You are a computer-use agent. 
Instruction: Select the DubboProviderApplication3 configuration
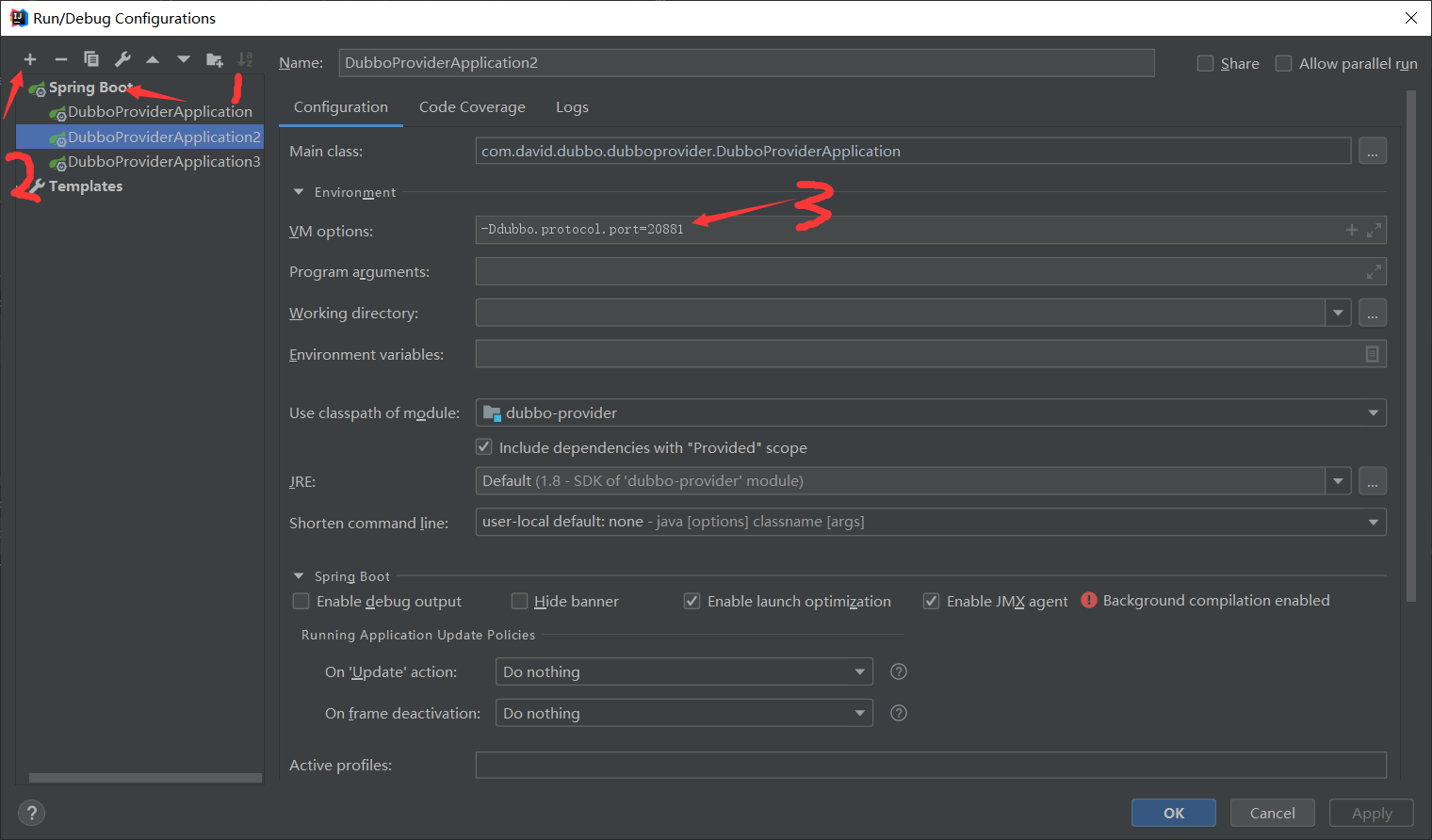(x=163, y=161)
